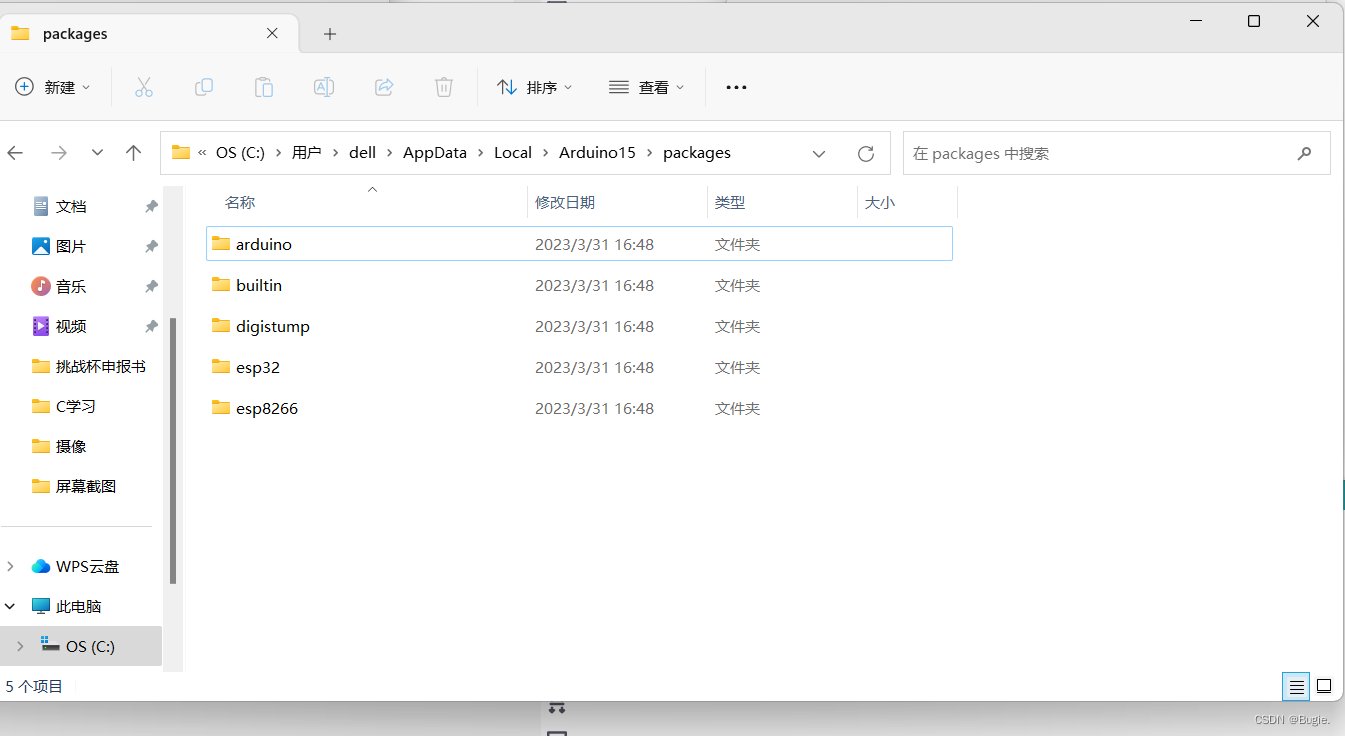Collapse the 此电脑 tree node
1345x736 pixels.
[10, 606]
